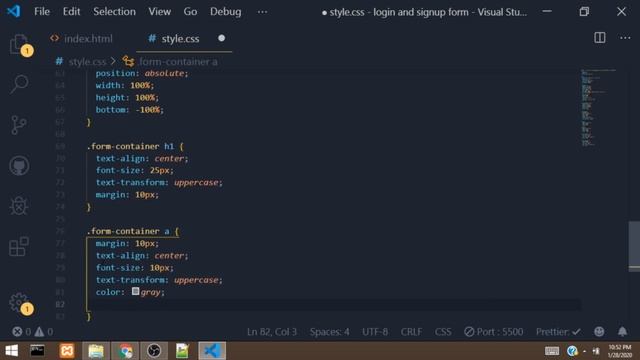Click the '.form-container a {' selector line

coord(133,231)
